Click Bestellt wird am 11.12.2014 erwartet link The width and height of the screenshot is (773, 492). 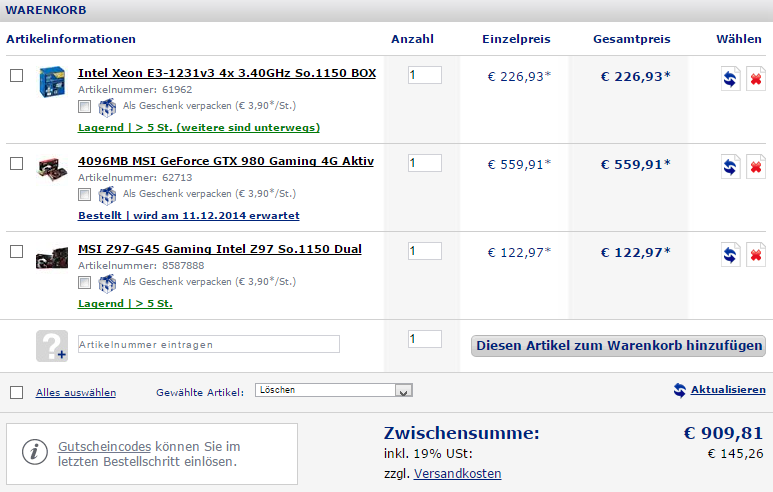click(189, 215)
